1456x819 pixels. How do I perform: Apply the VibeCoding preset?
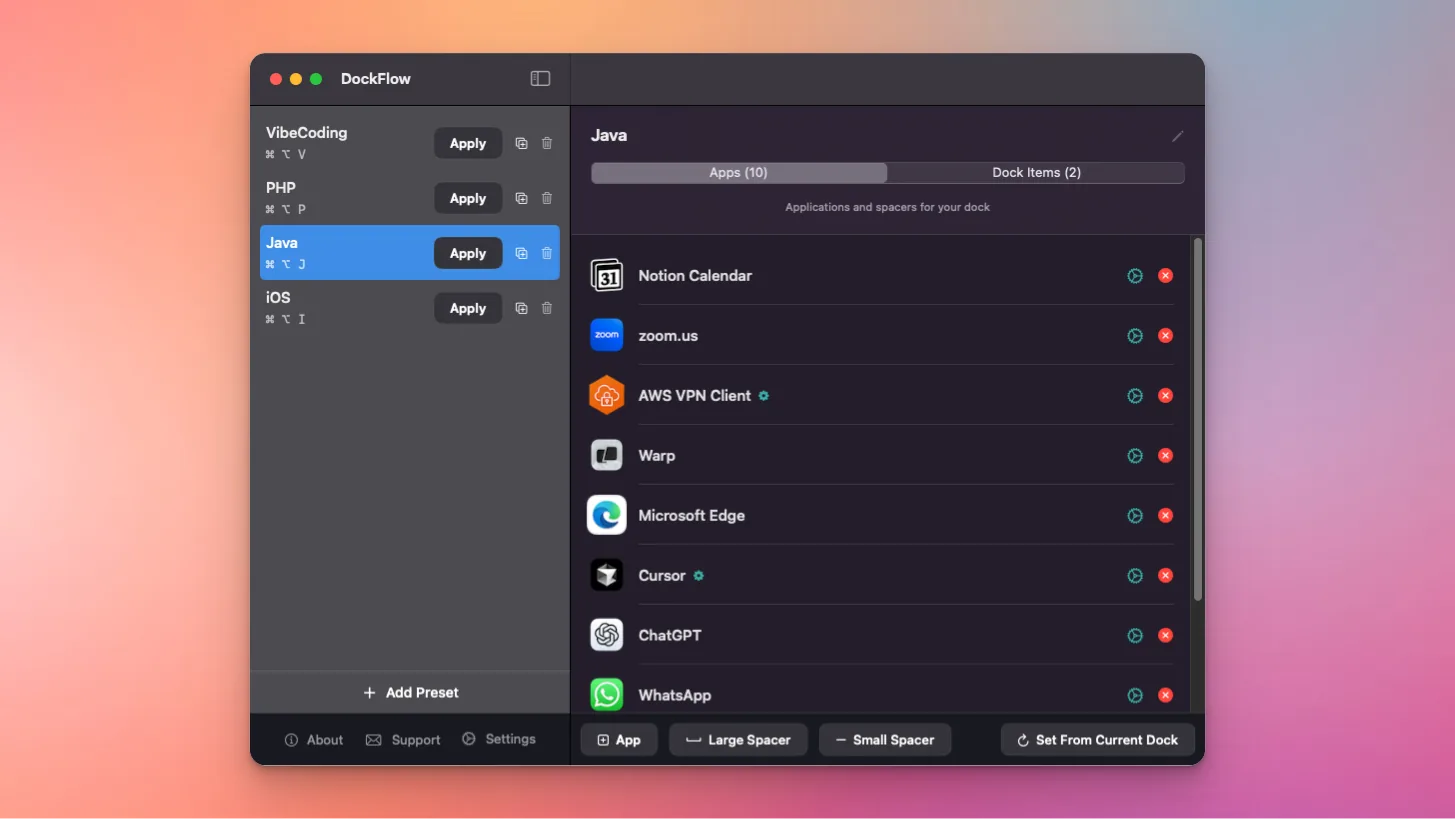point(468,143)
